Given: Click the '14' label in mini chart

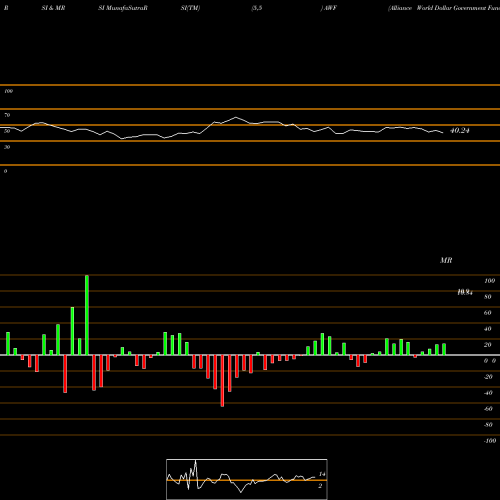Looking at the screenshot, I should [x=322, y=474].
